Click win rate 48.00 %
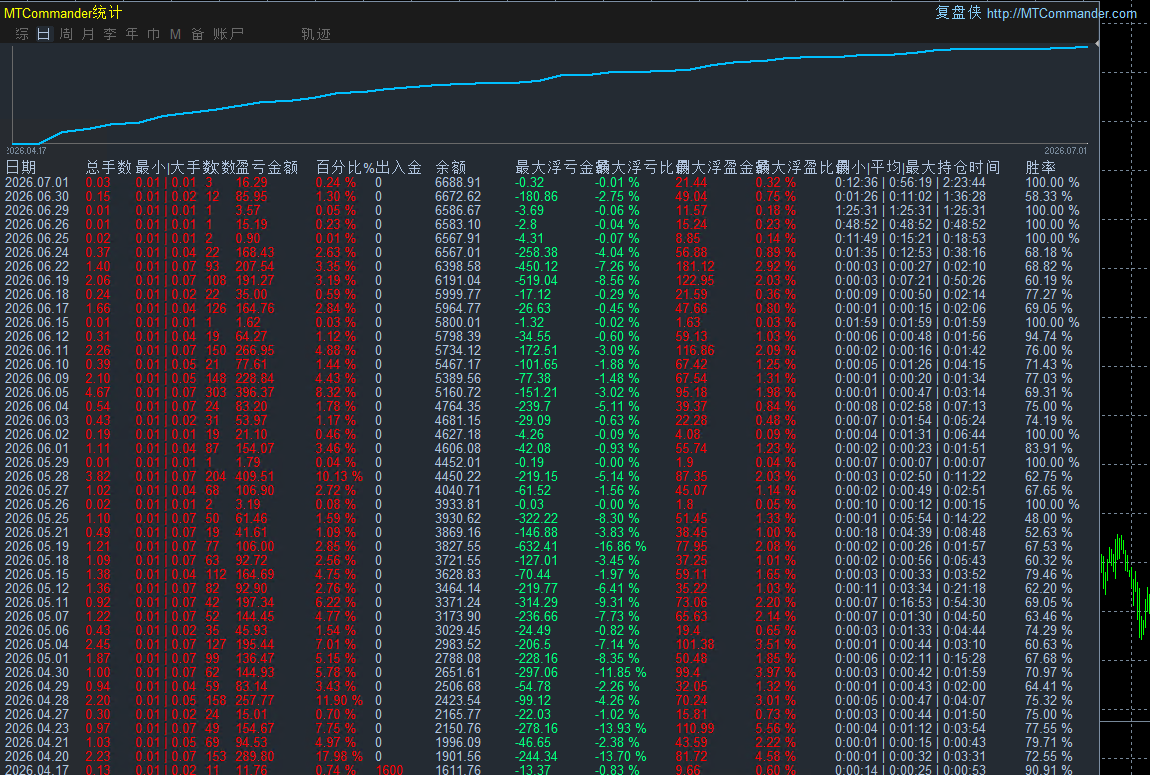 pos(1049,518)
